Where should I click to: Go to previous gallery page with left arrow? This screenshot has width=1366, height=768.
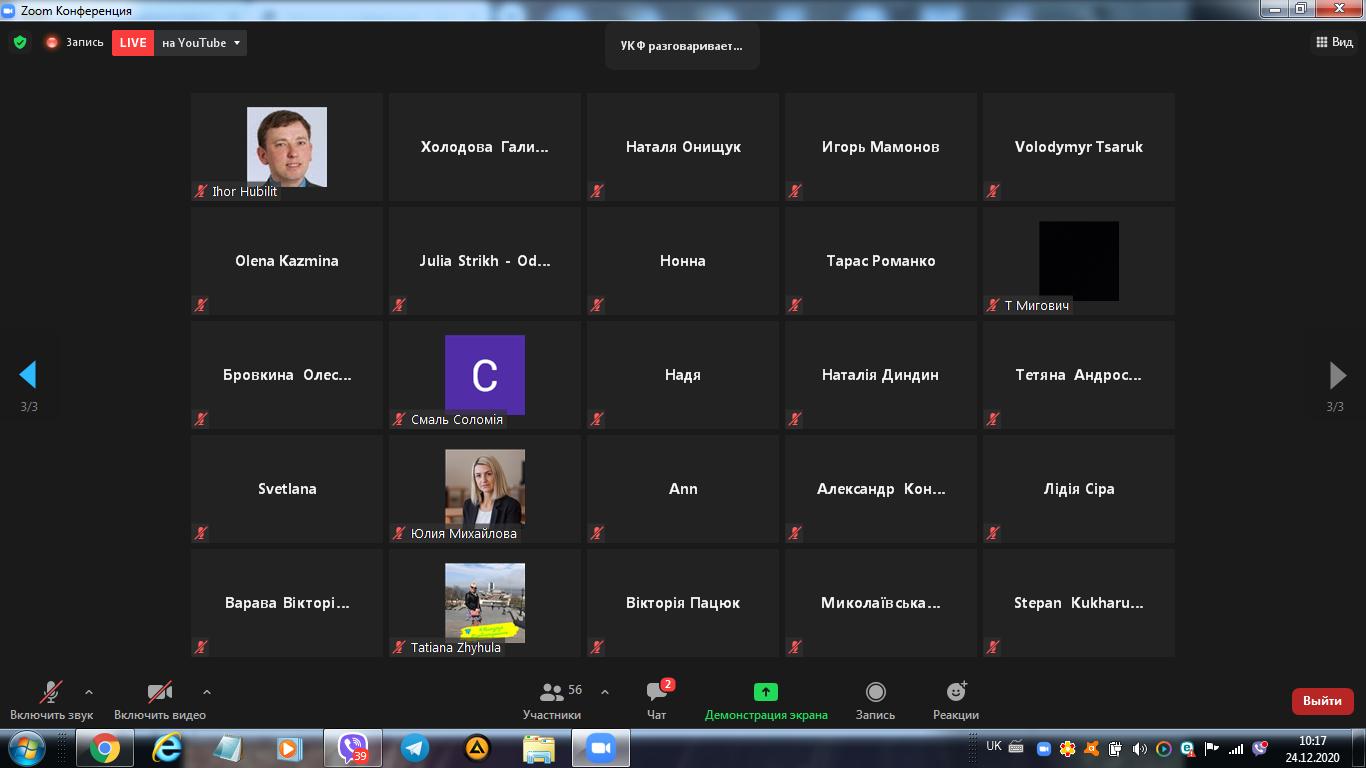28,375
